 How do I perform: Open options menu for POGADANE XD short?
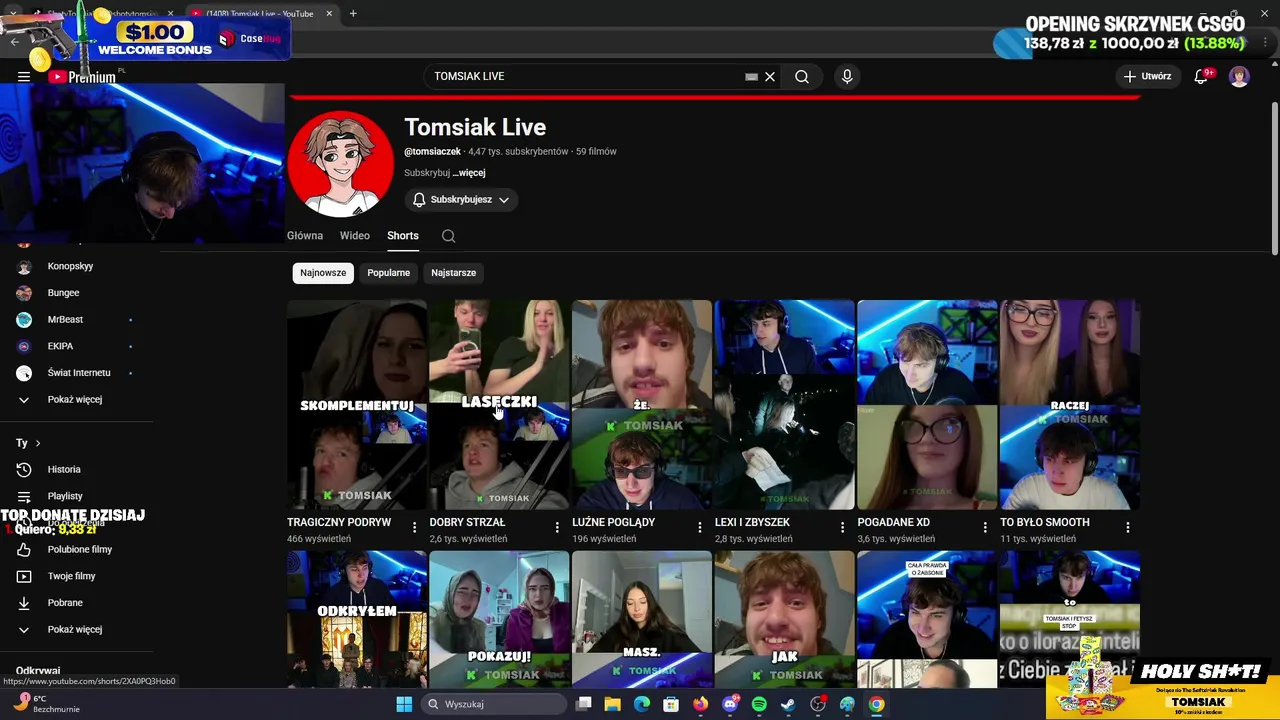coord(985,527)
